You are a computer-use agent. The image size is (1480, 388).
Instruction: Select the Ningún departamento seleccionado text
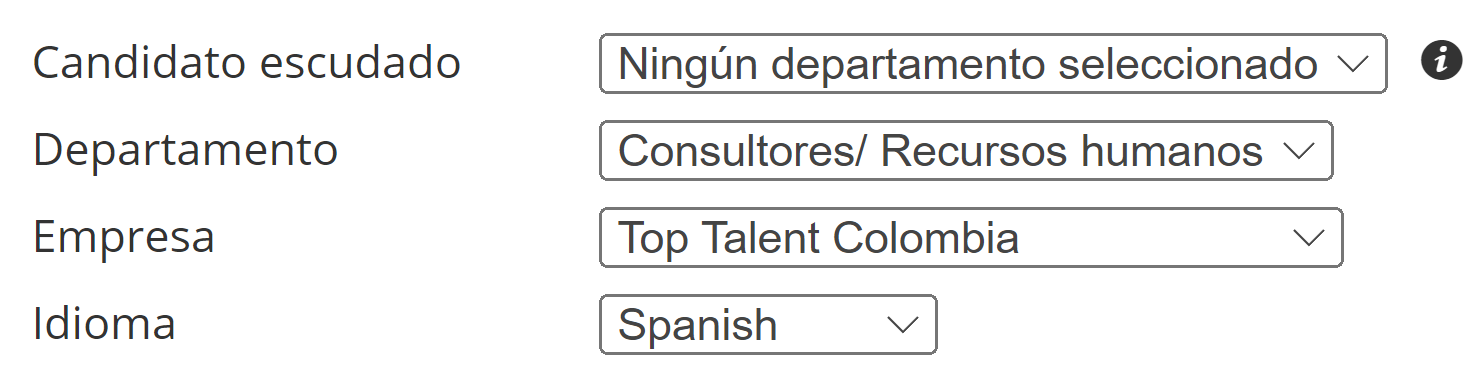[x=968, y=65]
